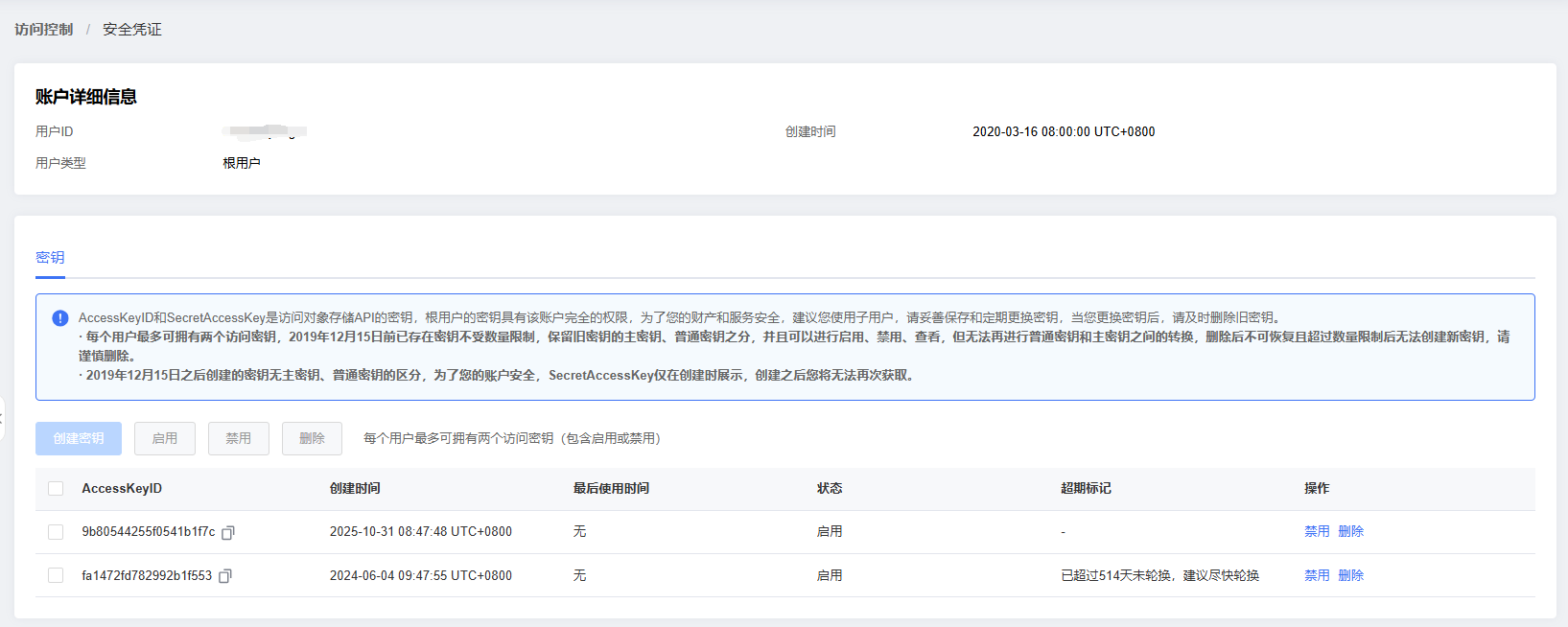Image resolution: width=1568 pixels, height=627 pixels.
Task: Expand the collapsed sidebar handle on left edge
Action: 2,419
